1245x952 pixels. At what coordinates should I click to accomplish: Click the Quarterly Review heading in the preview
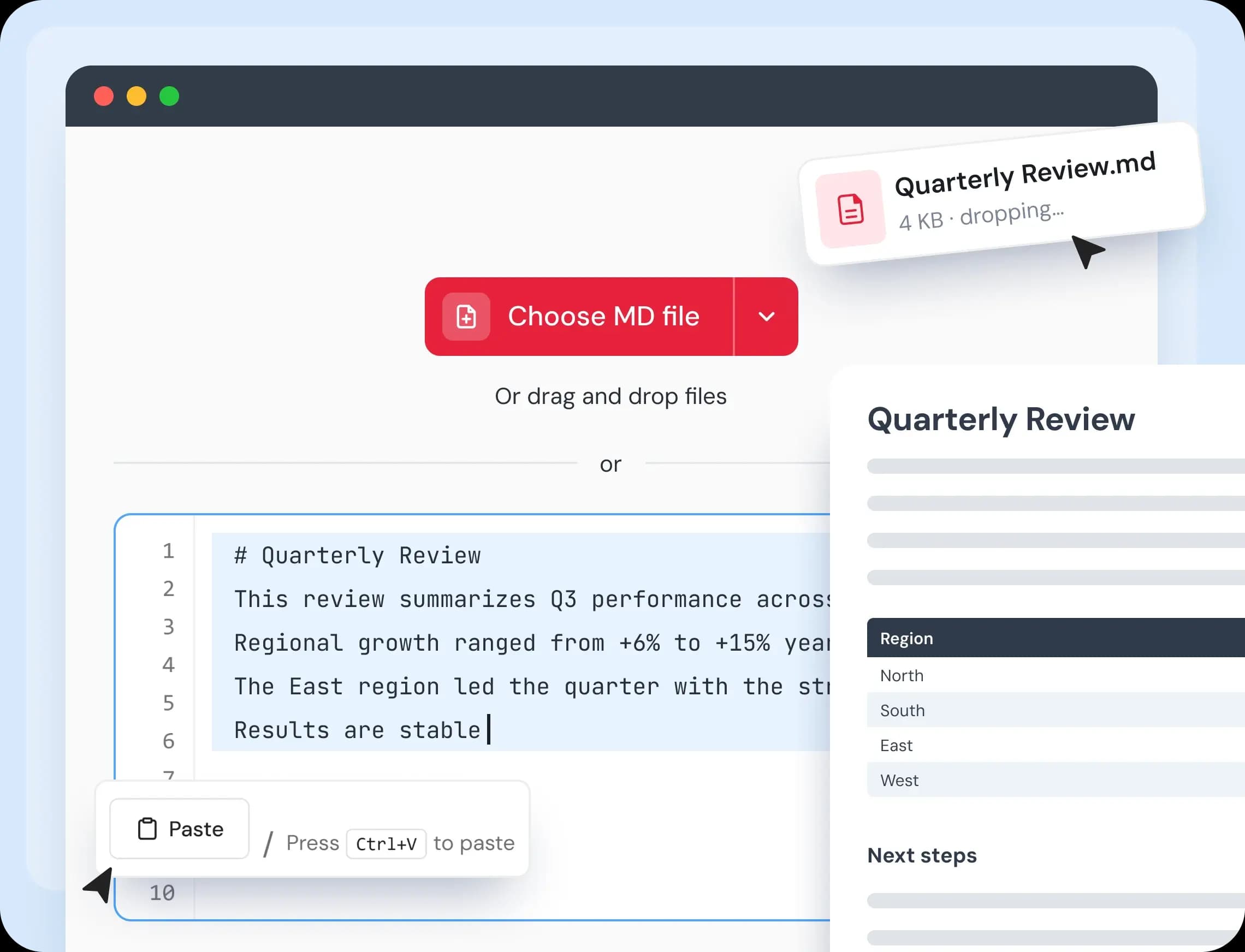click(x=1001, y=420)
